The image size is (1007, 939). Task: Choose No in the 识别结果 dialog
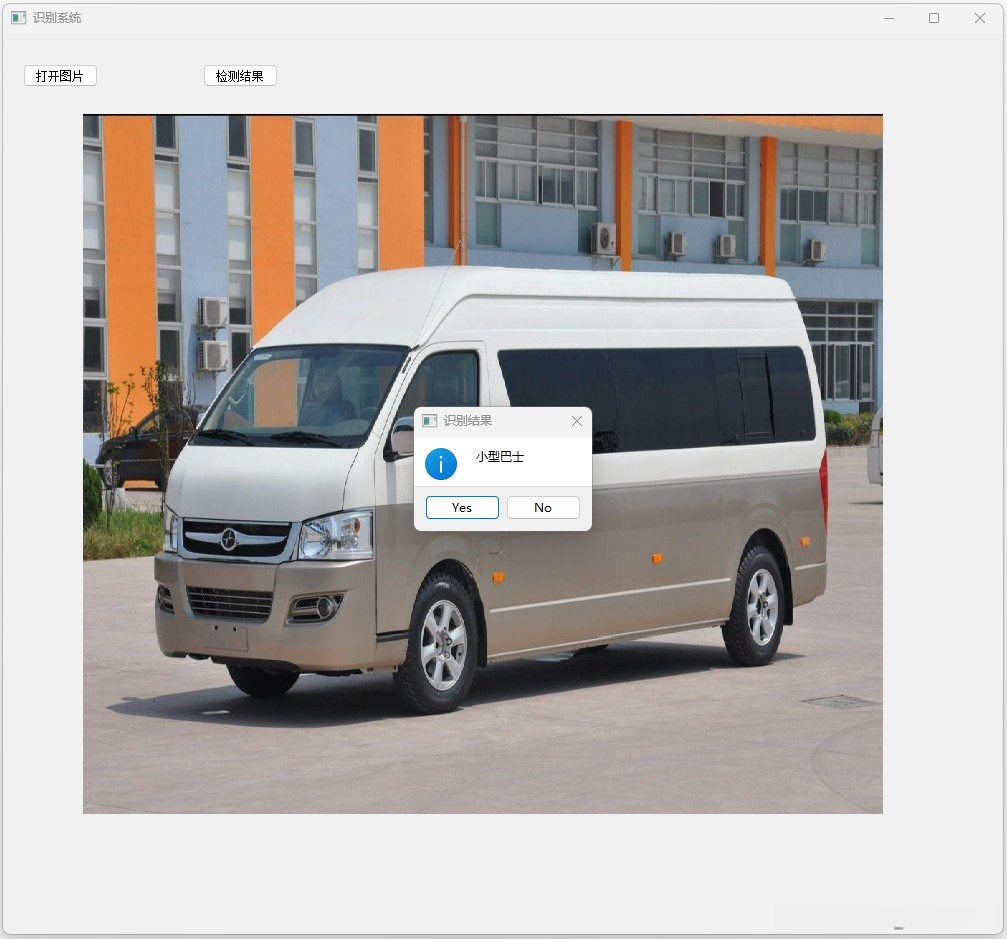[543, 507]
